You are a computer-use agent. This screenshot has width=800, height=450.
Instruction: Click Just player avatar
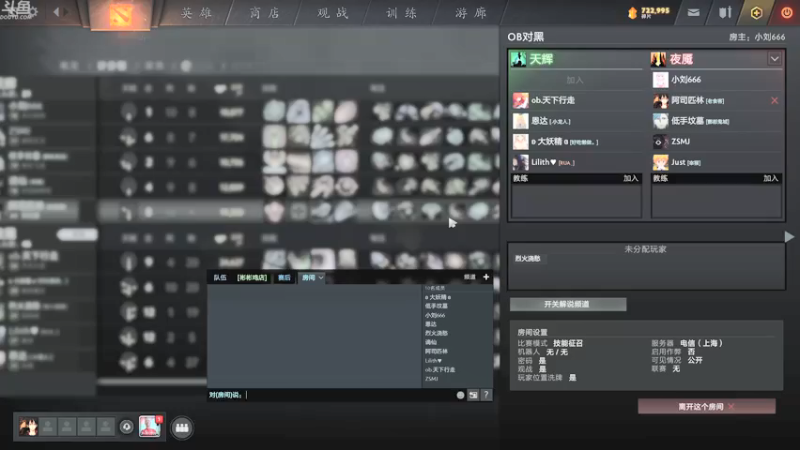tap(660, 162)
